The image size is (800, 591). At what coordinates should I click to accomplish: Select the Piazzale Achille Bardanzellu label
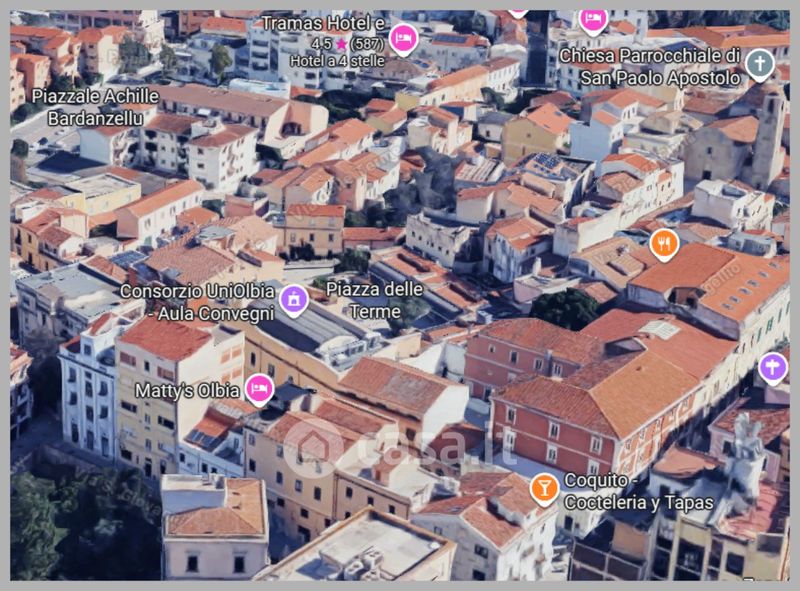95,107
